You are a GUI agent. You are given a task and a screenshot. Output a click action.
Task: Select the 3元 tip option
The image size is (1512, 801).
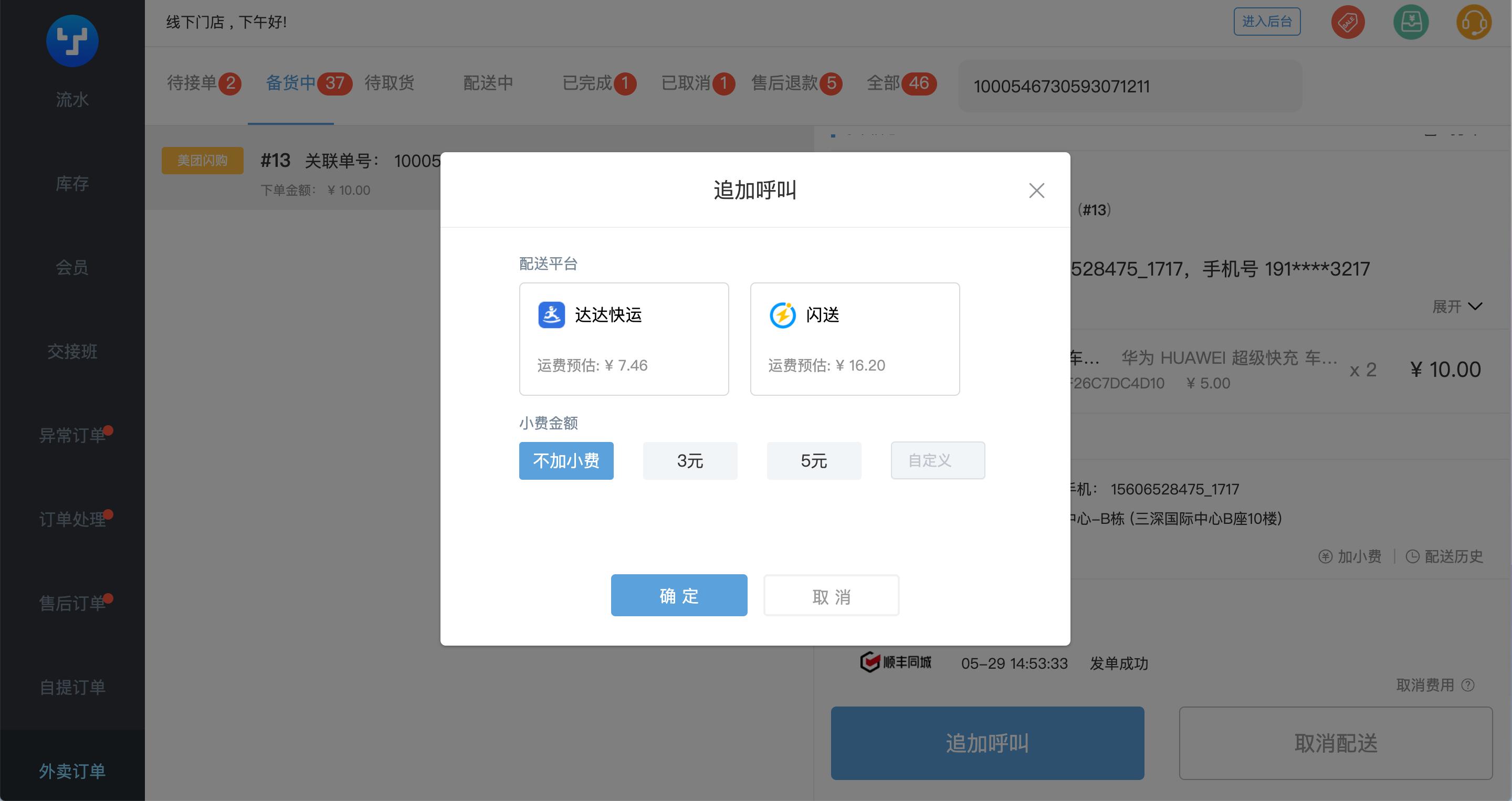pos(690,461)
